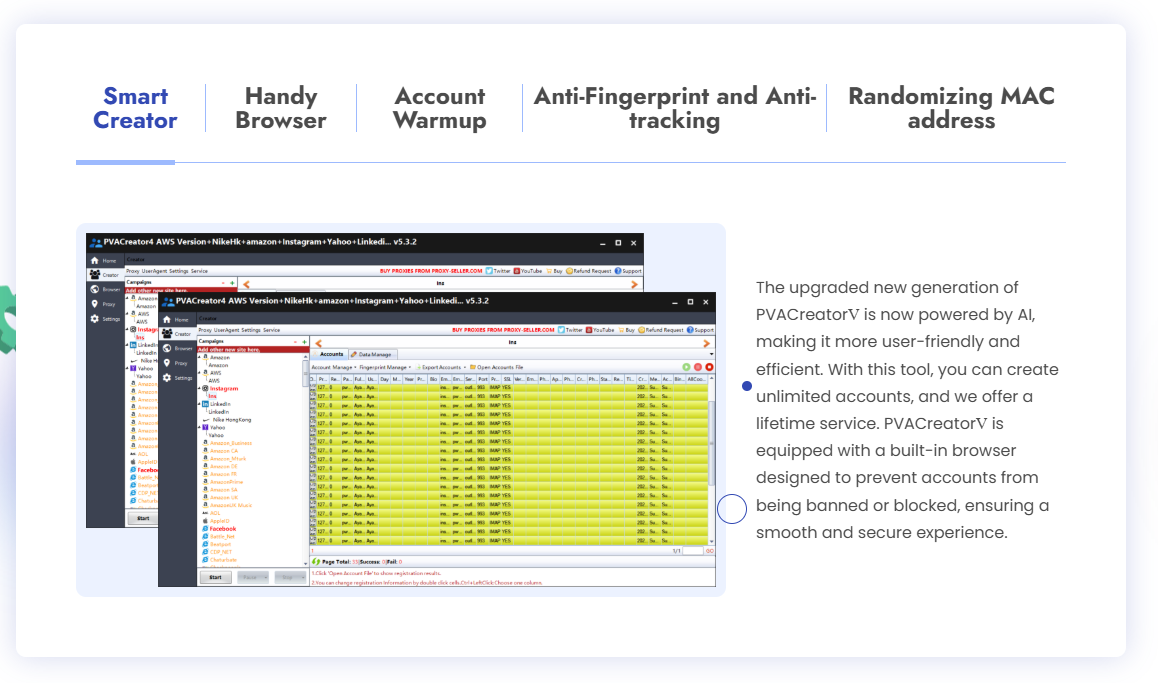Screen dimensions: 1158x683
Task: Select AppleID site in front window list
Action: [219, 521]
